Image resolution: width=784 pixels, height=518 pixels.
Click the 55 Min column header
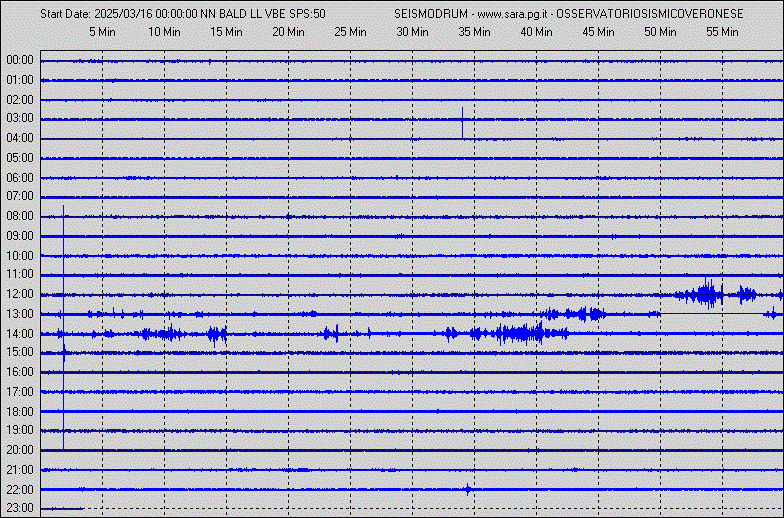(722, 32)
